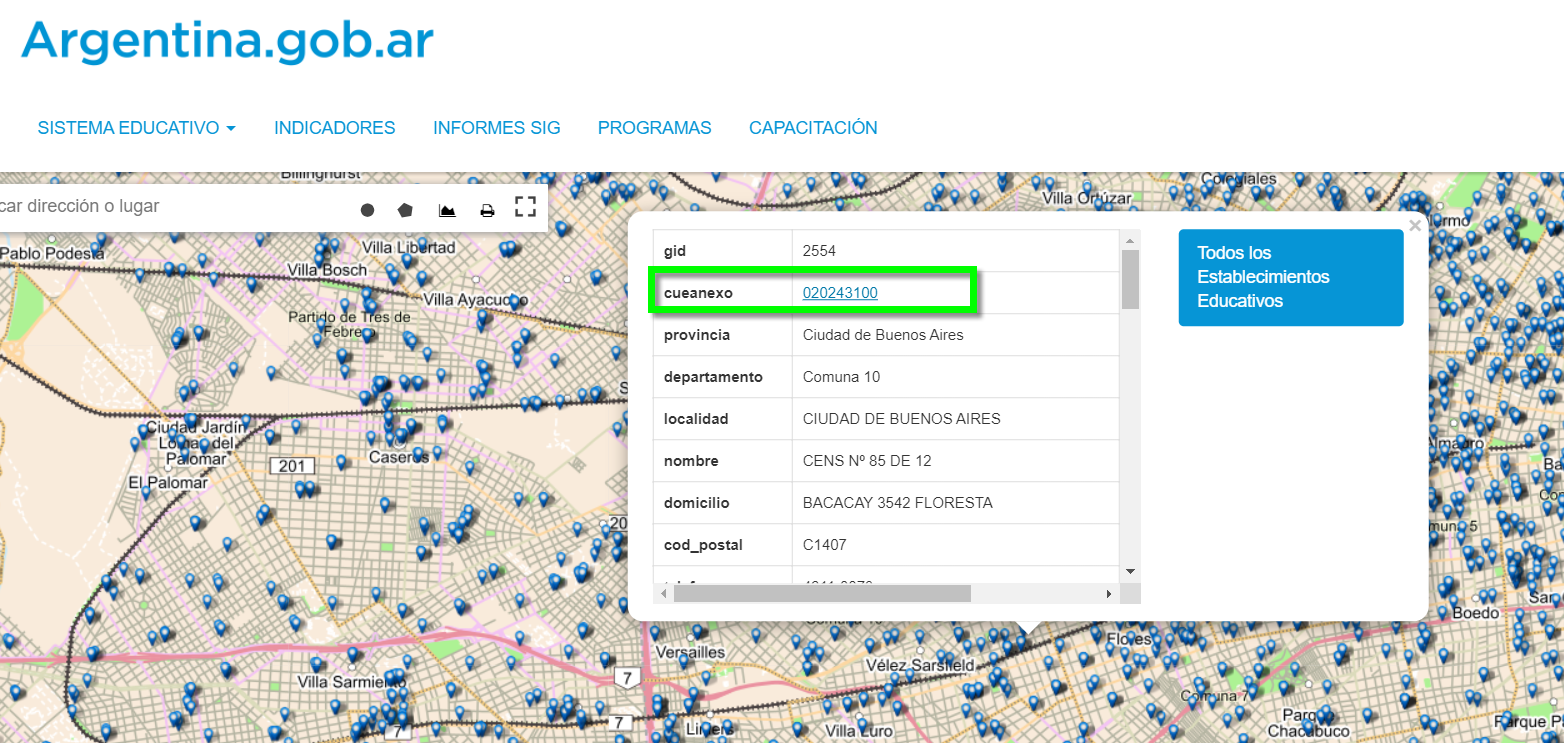This screenshot has height=743, width=1564.
Task: Open the area chart profile tool
Action: click(447, 210)
